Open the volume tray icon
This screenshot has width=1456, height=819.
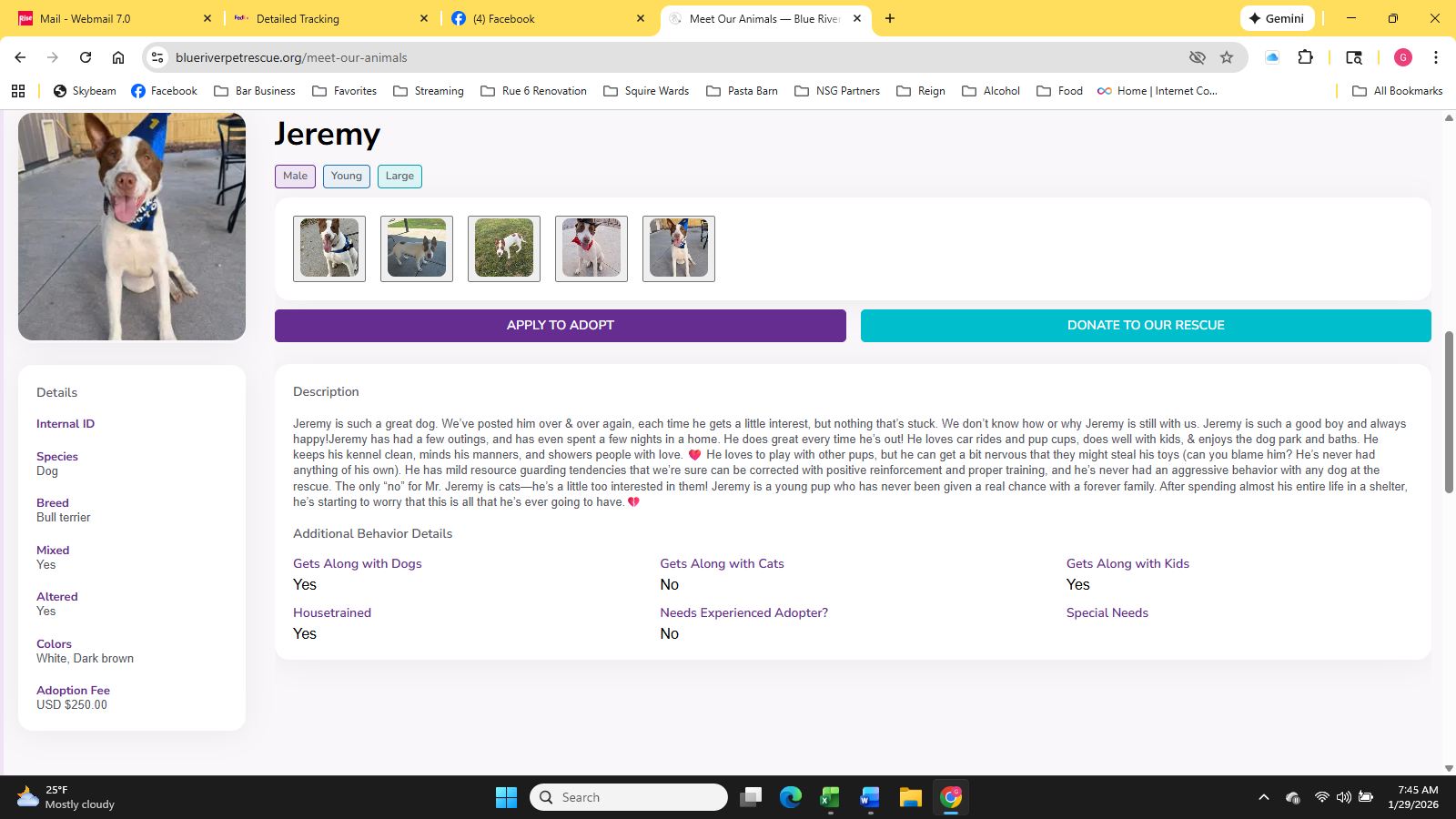pyautogui.click(x=1343, y=797)
